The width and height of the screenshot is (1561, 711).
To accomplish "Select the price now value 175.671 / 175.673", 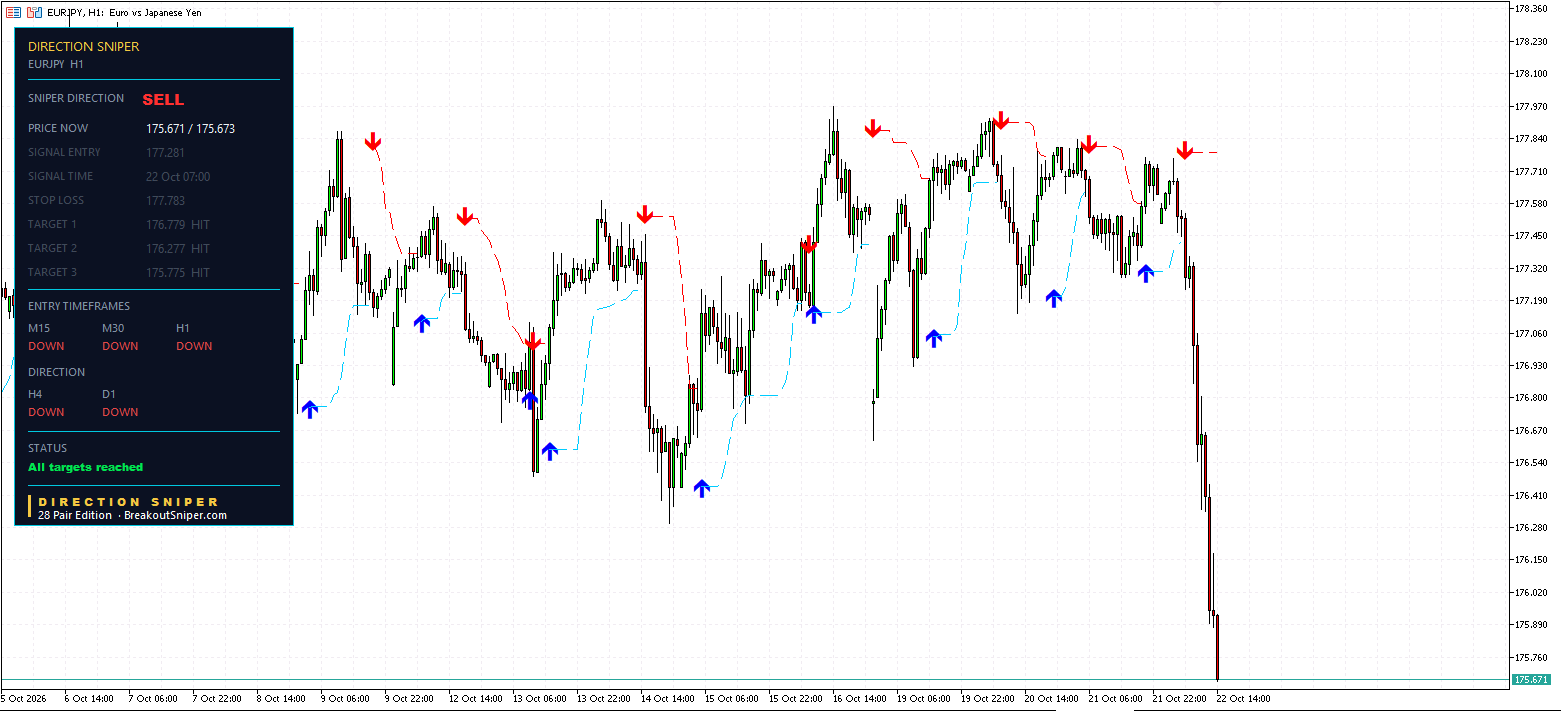I will (x=191, y=129).
